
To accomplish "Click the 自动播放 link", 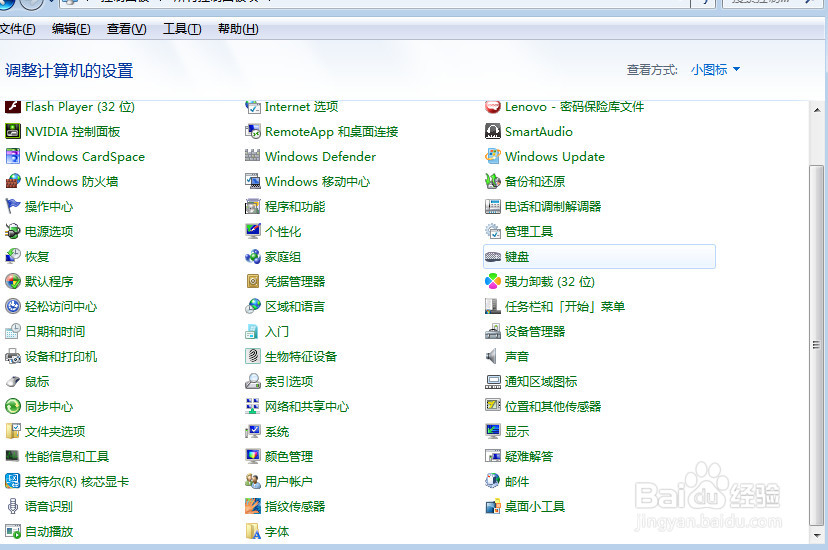I will pyautogui.click(x=49, y=532).
